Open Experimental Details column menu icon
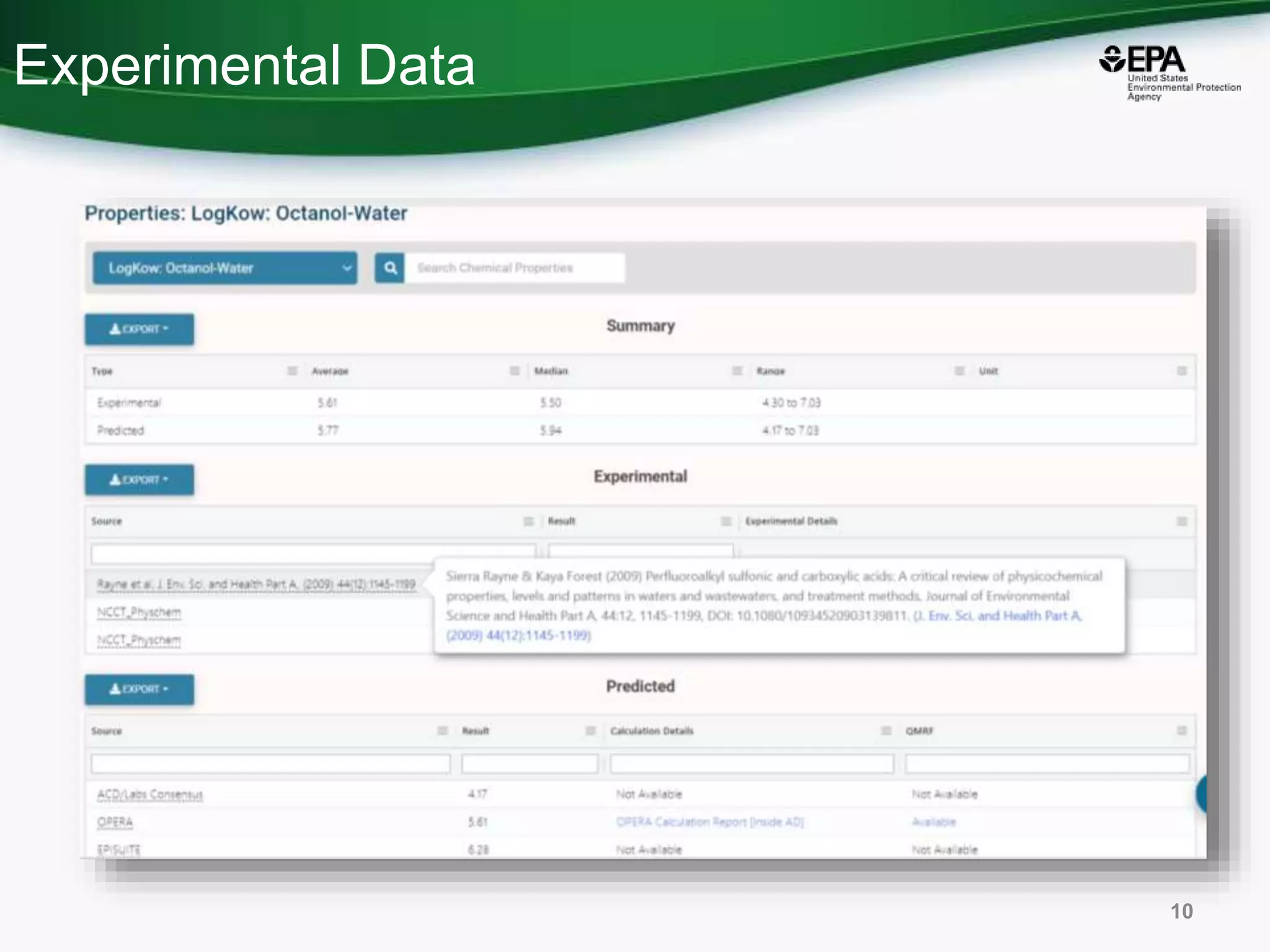 1181,521
